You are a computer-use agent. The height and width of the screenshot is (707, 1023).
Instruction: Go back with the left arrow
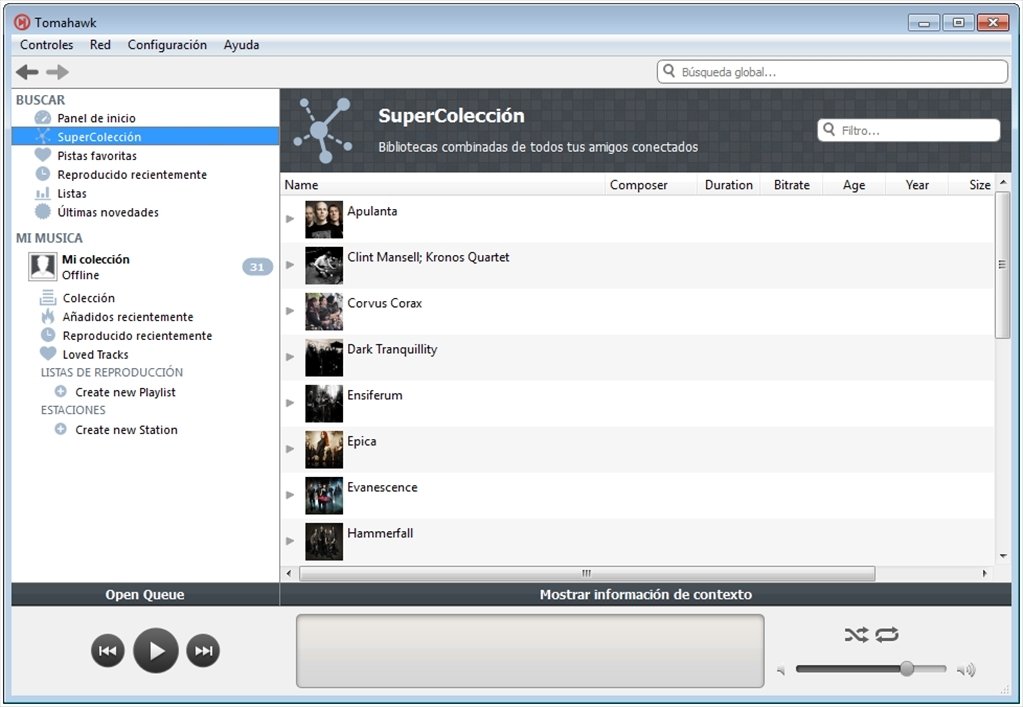[27, 72]
